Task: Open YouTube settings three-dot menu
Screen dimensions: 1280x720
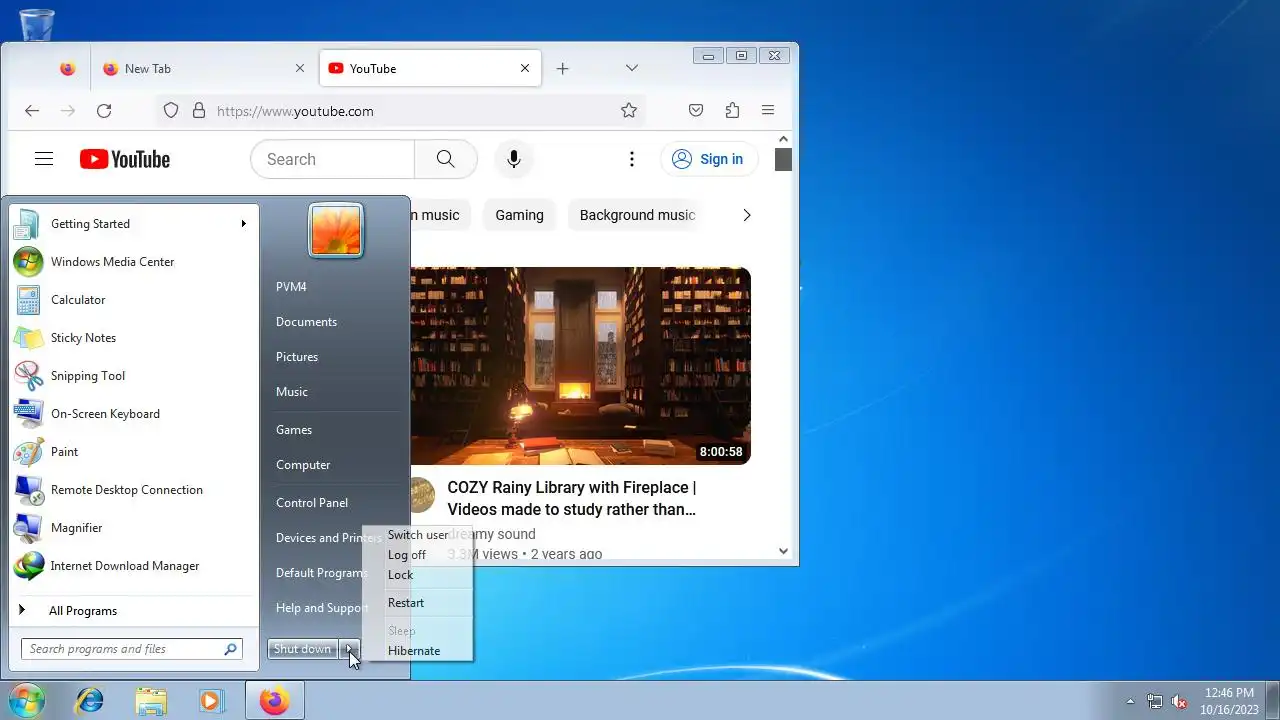Action: 632,159
